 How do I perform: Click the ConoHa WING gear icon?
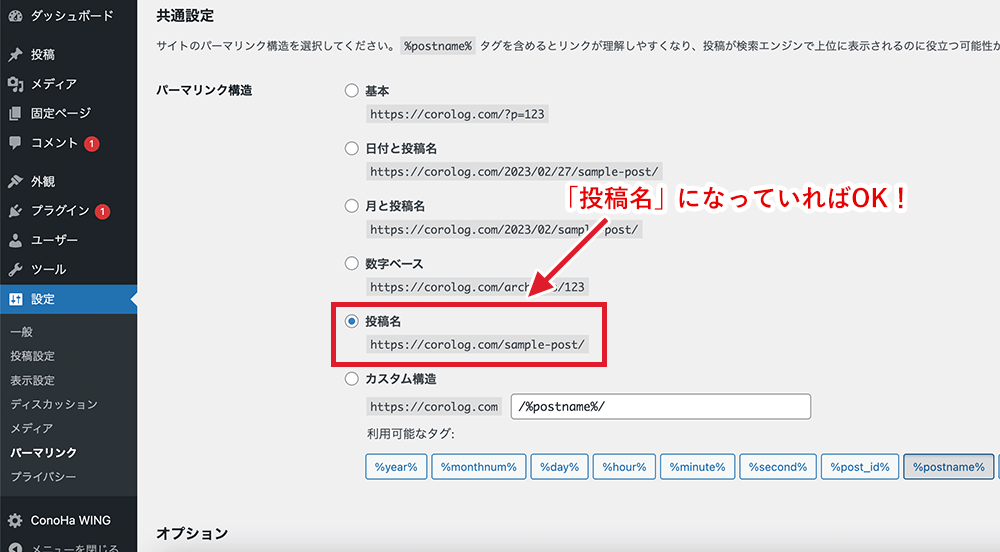[15, 520]
